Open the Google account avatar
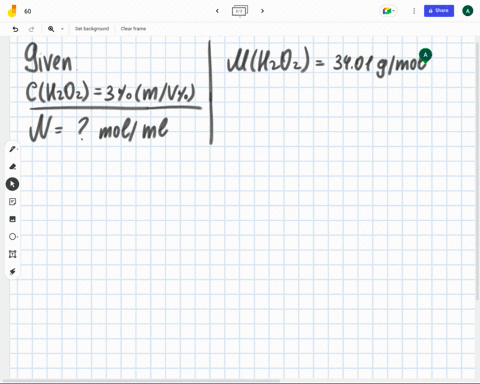 click(x=467, y=11)
